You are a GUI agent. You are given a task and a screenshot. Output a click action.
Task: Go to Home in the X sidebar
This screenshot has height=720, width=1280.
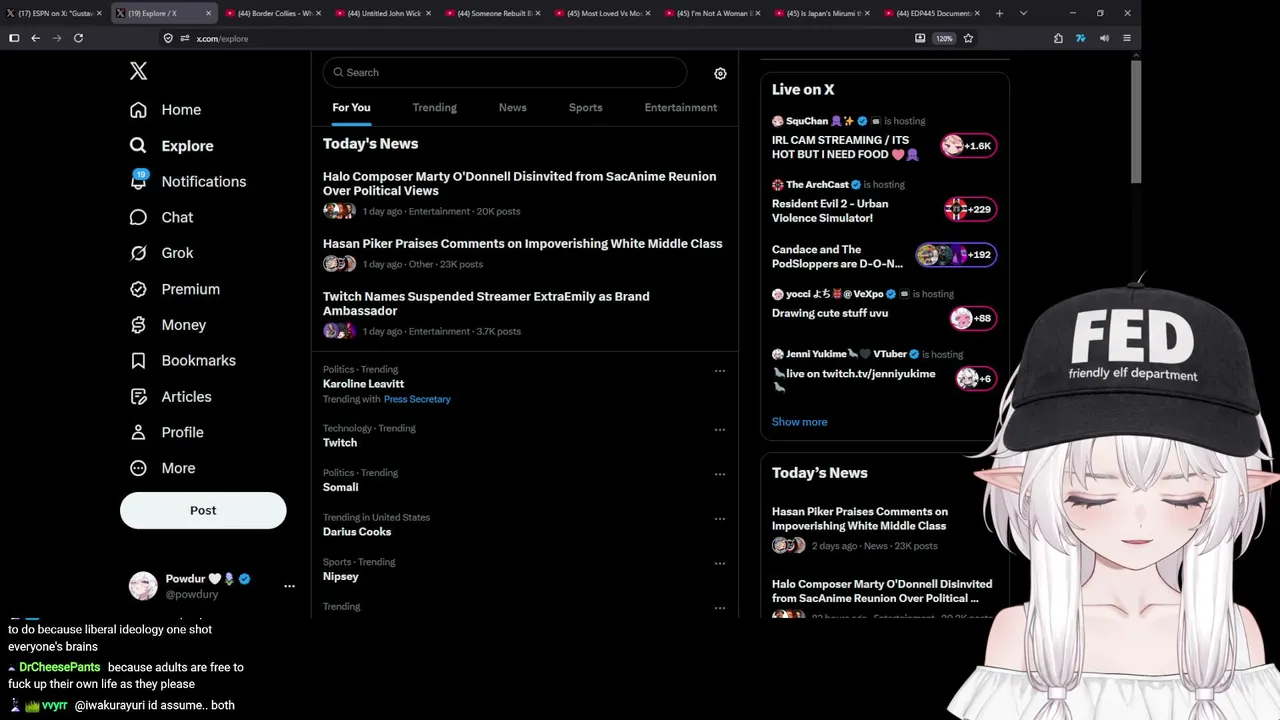[x=166, y=110]
